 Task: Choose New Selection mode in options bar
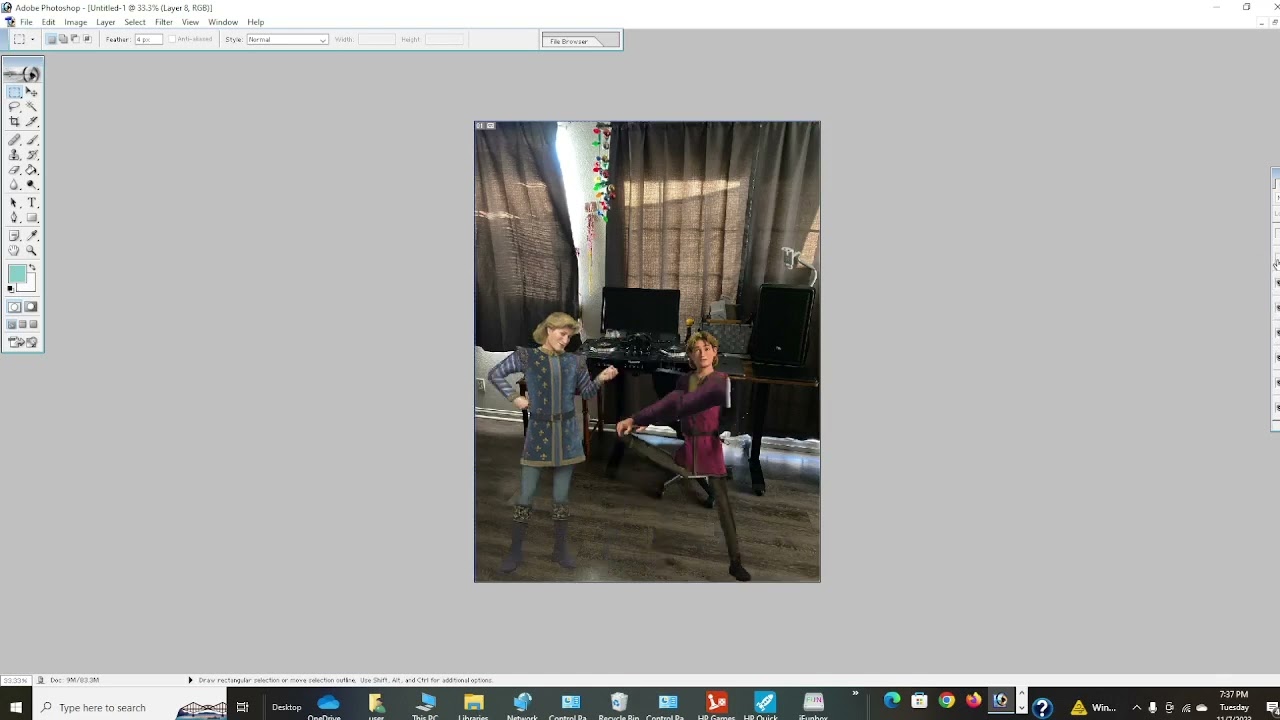coord(51,39)
